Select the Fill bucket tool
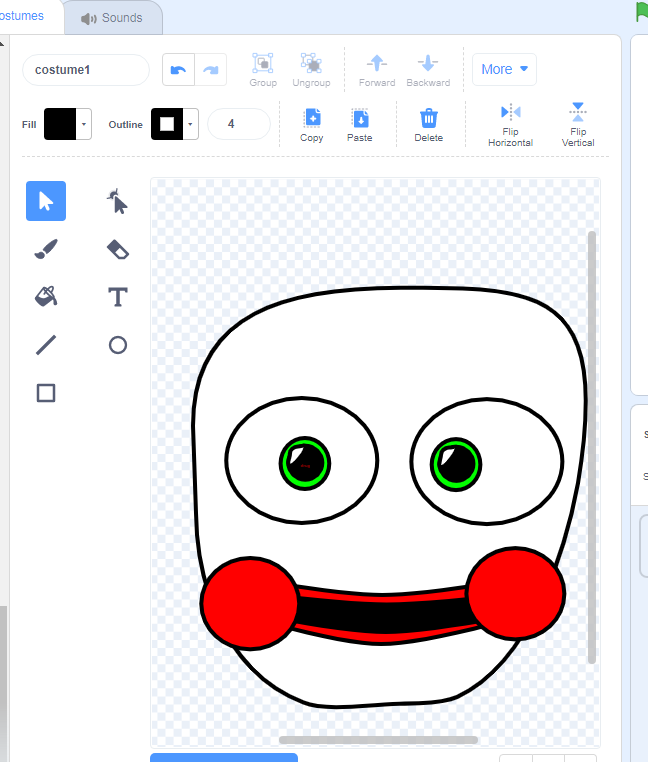The height and width of the screenshot is (762, 648). [x=46, y=296]
